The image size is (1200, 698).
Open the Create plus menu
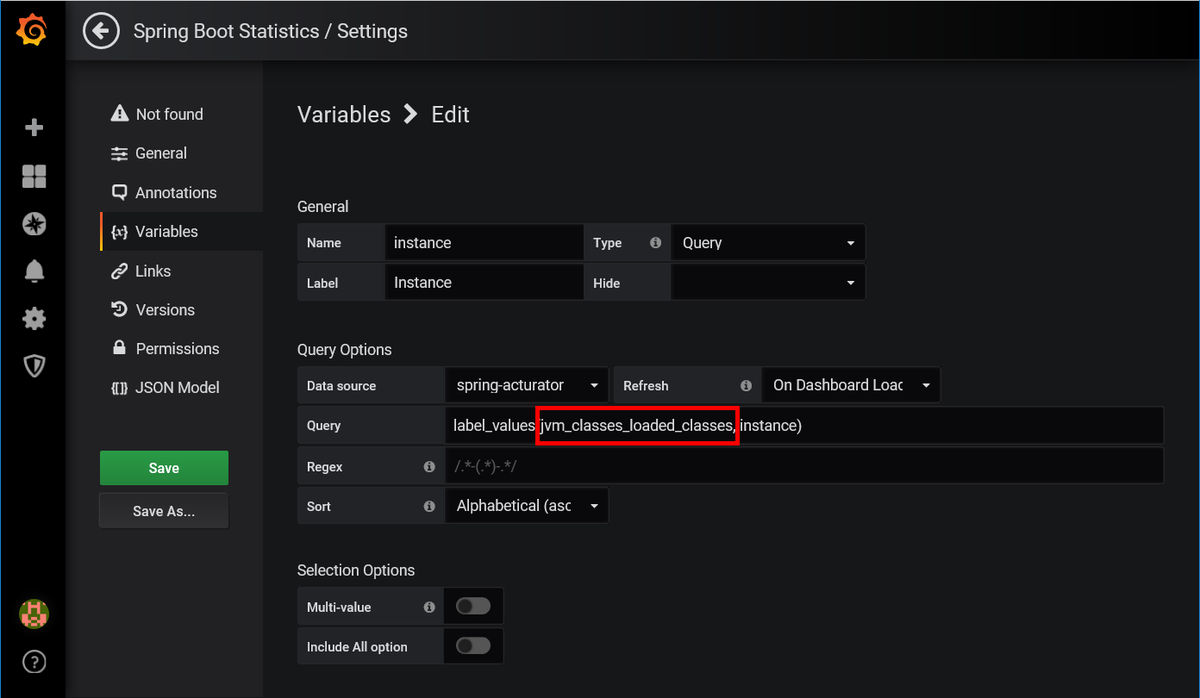pyautogui.click(x=34, y=128)
